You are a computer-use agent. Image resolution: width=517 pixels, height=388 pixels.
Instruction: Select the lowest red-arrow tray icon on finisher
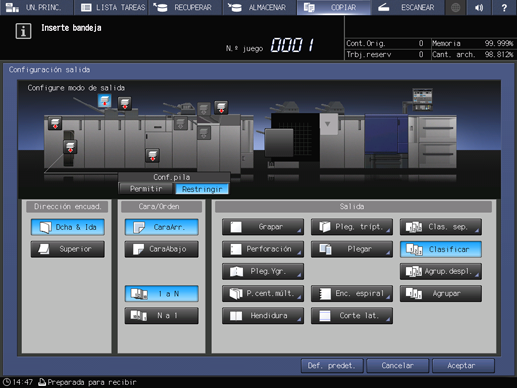click(152, 155)
